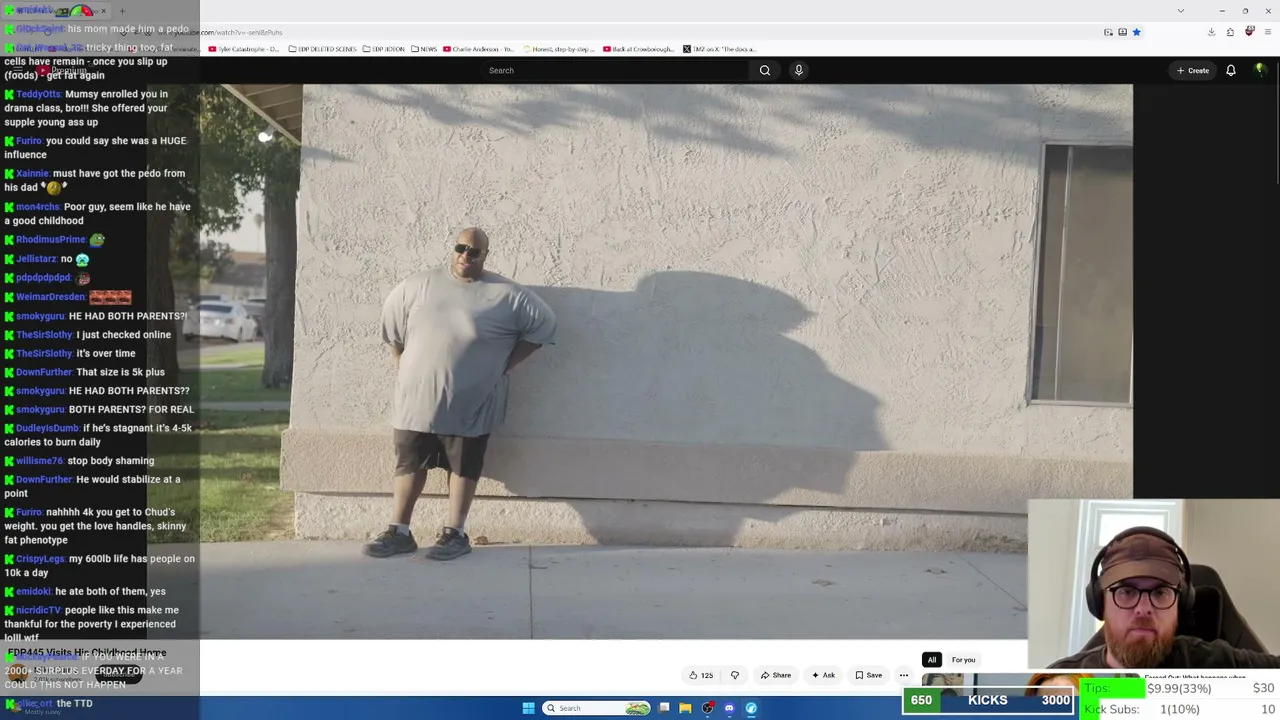1280x720 pixels.
Task: Share the video
Action: 776,675
